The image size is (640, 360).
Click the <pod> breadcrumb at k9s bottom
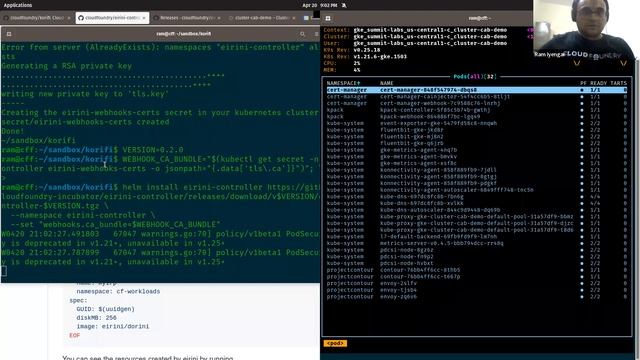point(335,343)
